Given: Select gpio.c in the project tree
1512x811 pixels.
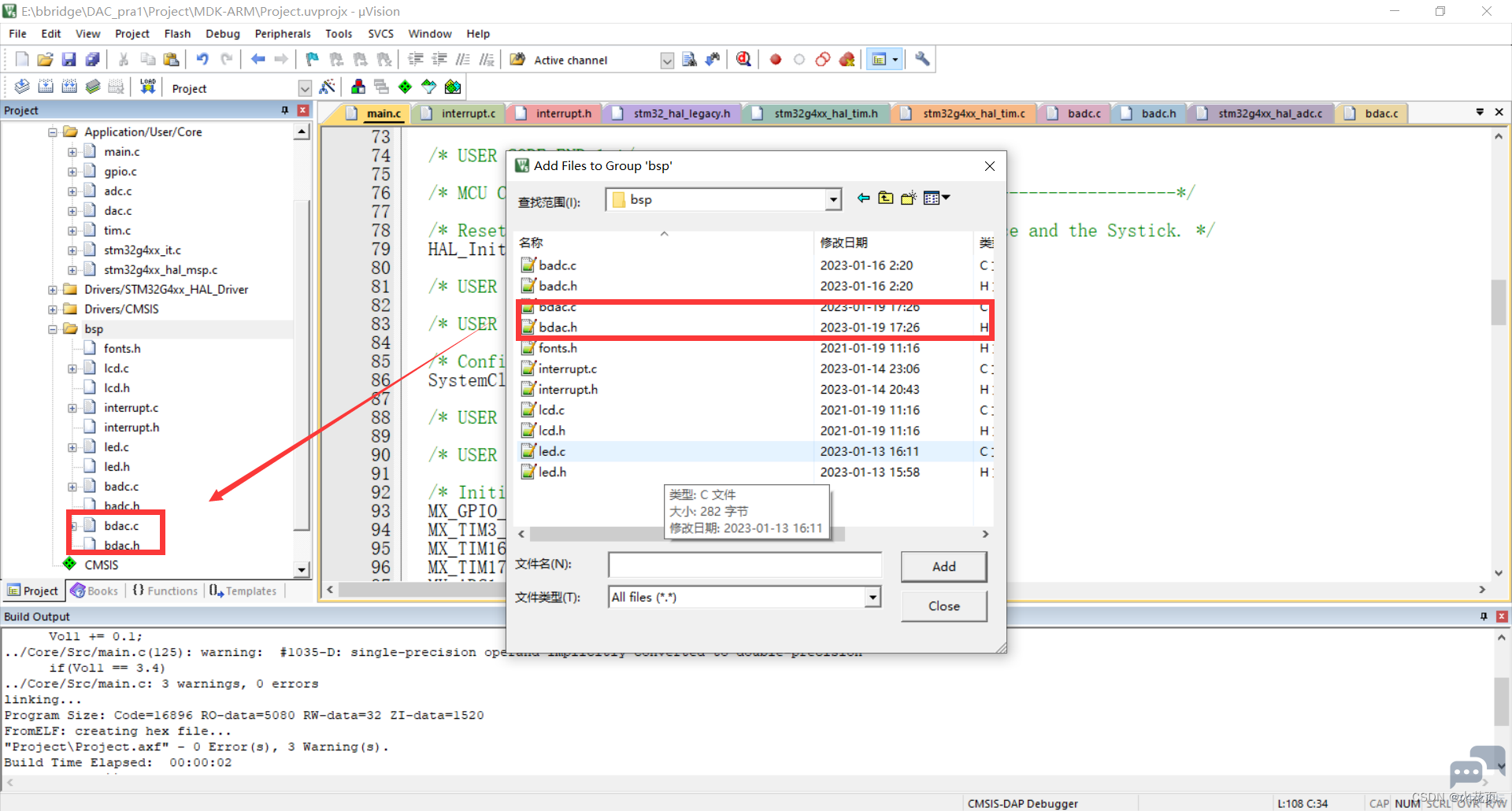Looking at the screenshot, I should pos(120,172).
